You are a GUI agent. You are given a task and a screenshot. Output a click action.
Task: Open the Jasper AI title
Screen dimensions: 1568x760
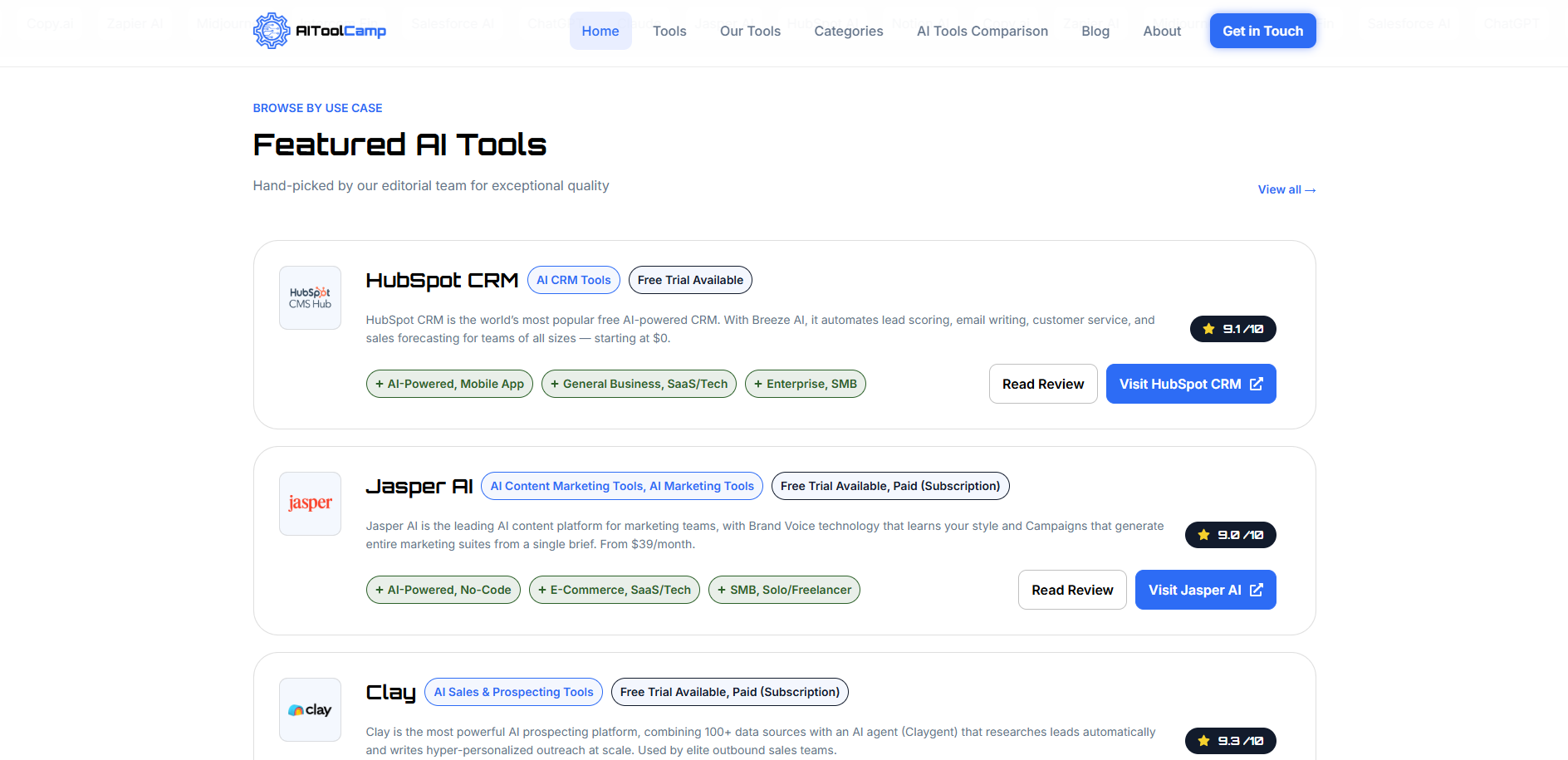coord(419,487)
